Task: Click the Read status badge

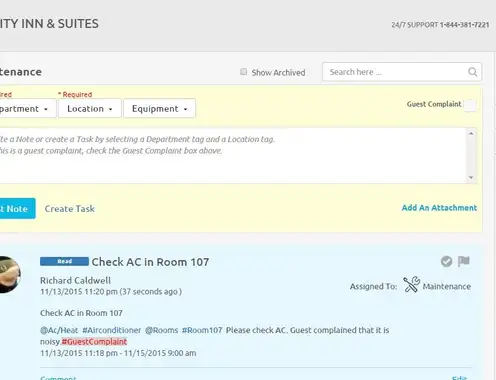Action: pyautogui.click(x=64, y=261)
